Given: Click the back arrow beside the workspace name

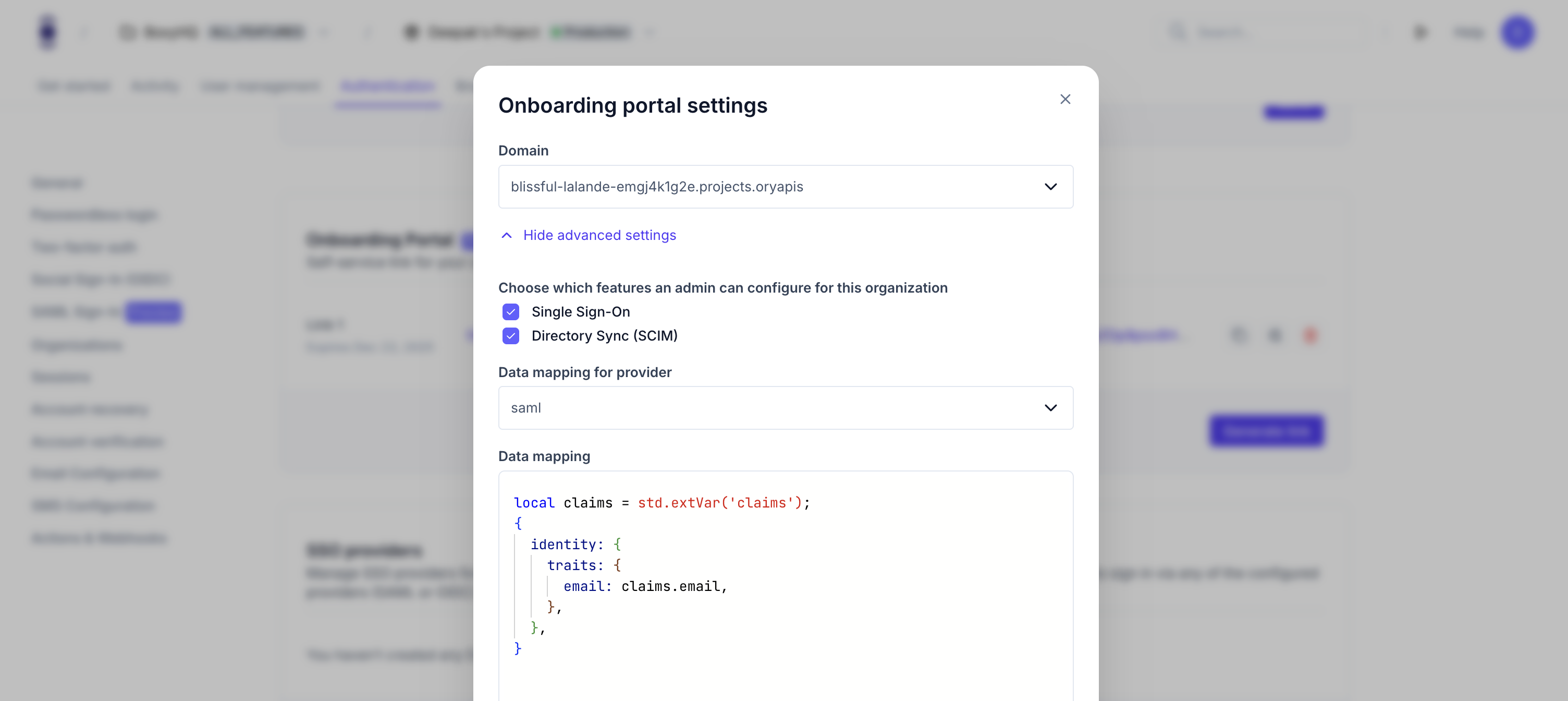Looking at the screenshot, I should click(84, 32).
